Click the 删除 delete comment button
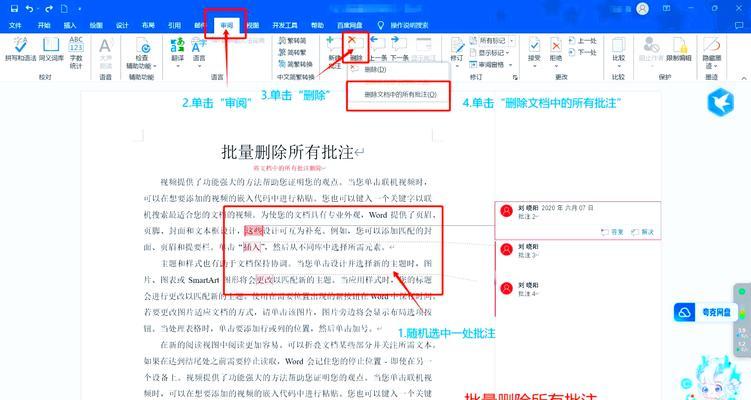This screenshot has height=400, width=751. tap(356, 48)
